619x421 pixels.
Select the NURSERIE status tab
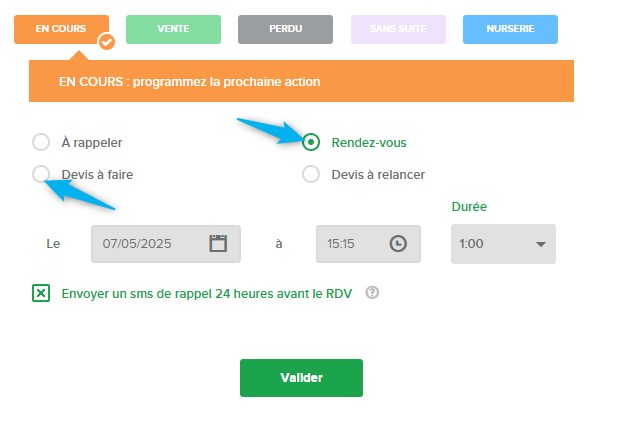point(510,29)
